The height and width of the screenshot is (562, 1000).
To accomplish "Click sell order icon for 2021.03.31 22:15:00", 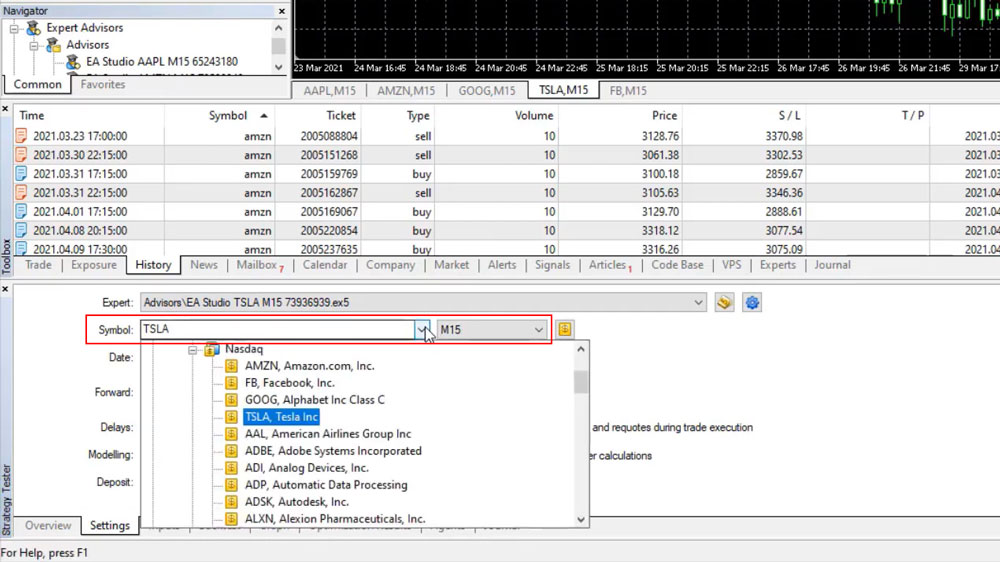I will click(21, 193).
